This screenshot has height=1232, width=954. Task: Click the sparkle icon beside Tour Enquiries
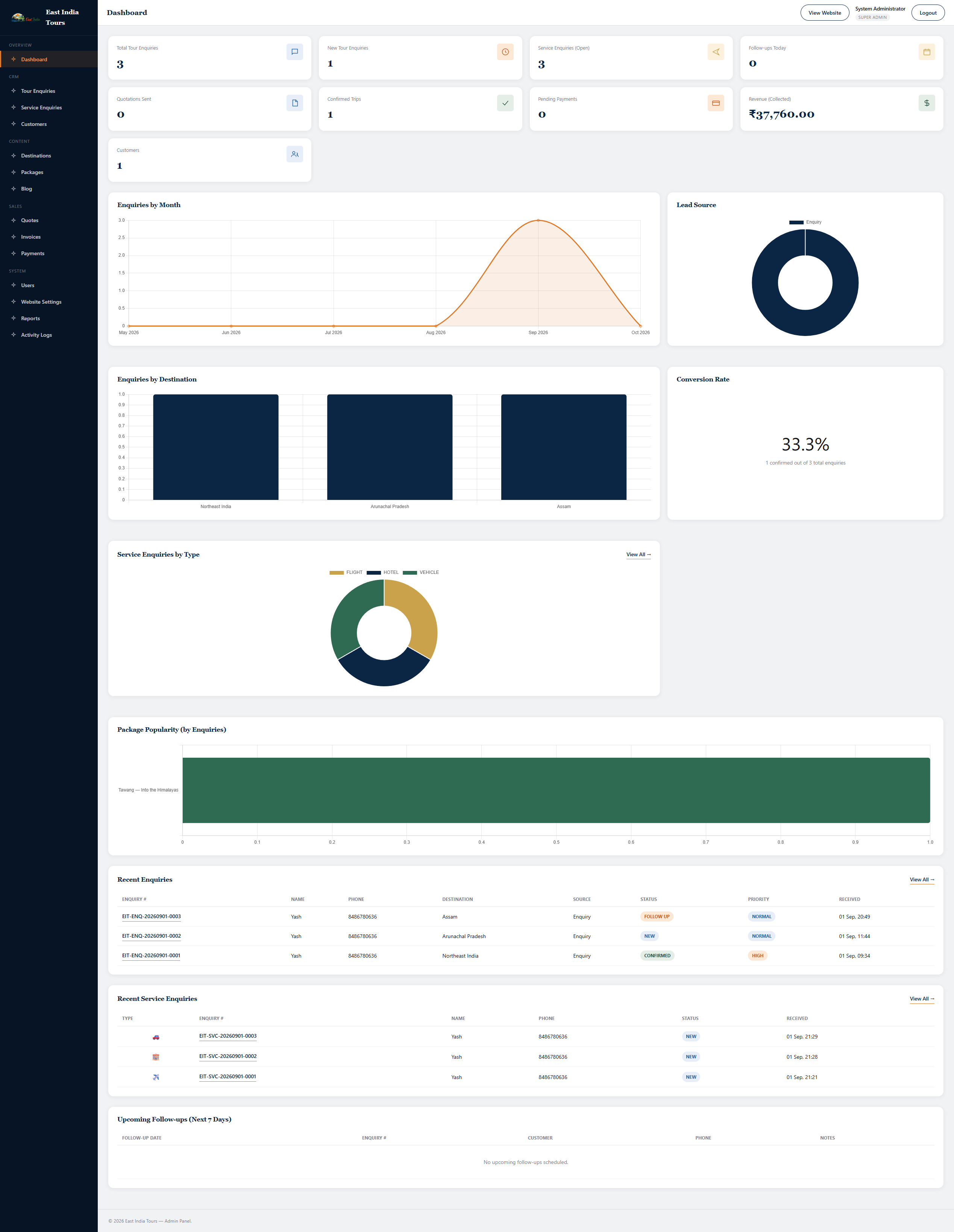point(14,91)
